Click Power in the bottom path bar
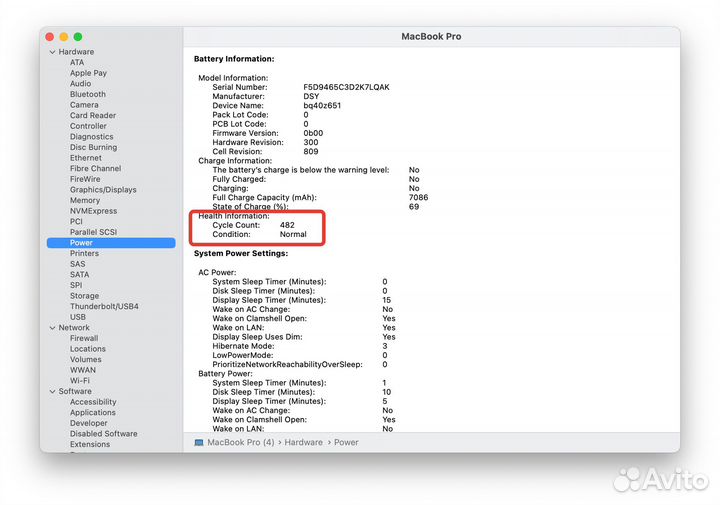720x505 pixels. tap(346, 442)
